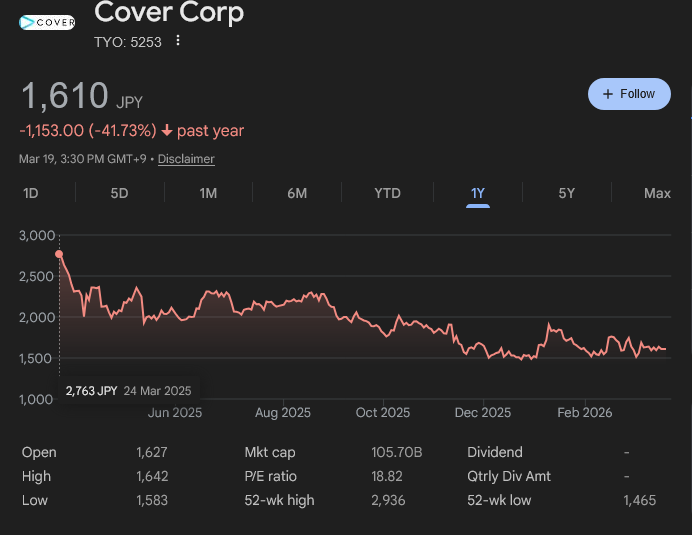This screenshot has height=535, width=692.
Task: Click the plus Follow button
Action: 629,94
